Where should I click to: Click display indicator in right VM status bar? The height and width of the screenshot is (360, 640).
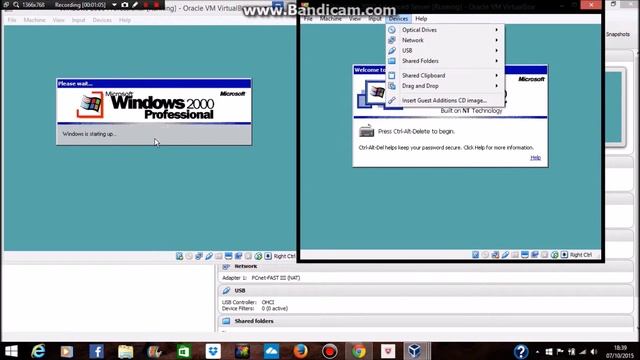[x=525, y=255]
